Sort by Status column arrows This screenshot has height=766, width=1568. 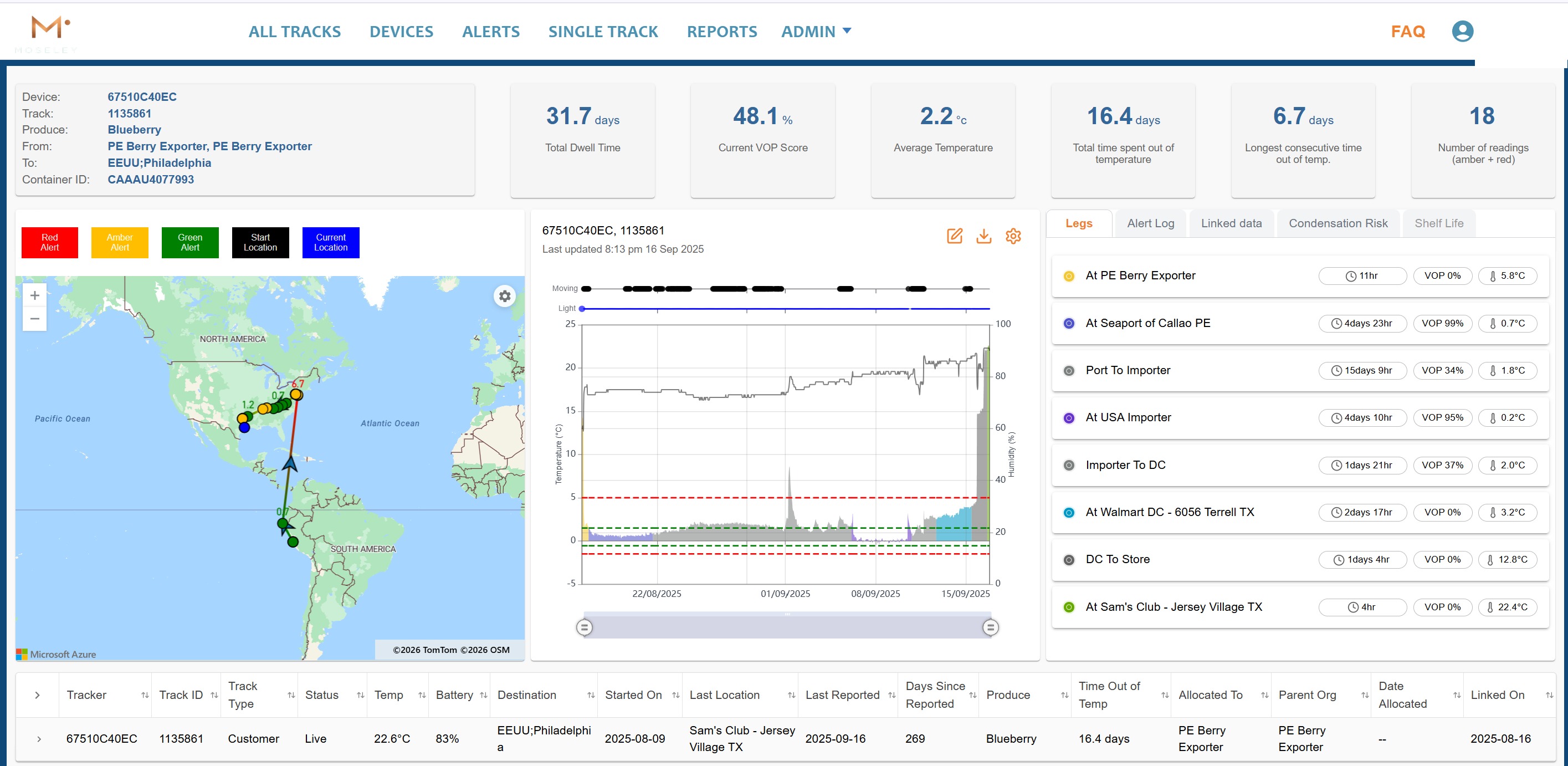[x=360, y=694]
